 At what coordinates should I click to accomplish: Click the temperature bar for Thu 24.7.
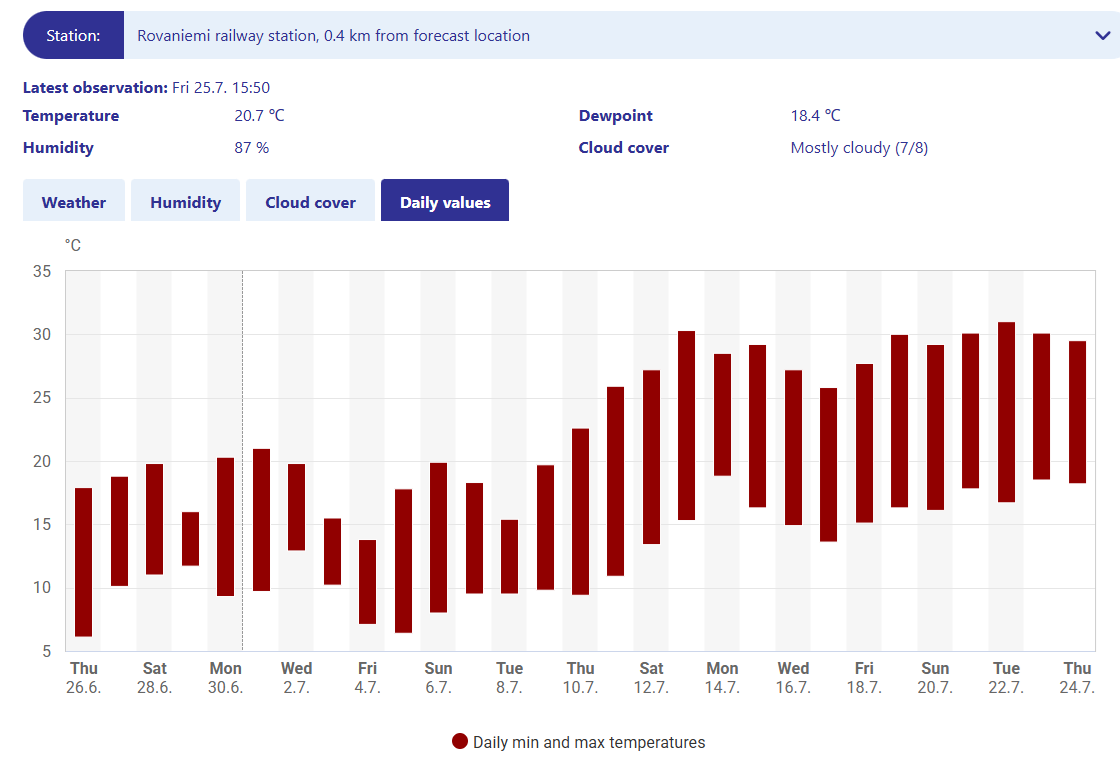(1078, 412)
